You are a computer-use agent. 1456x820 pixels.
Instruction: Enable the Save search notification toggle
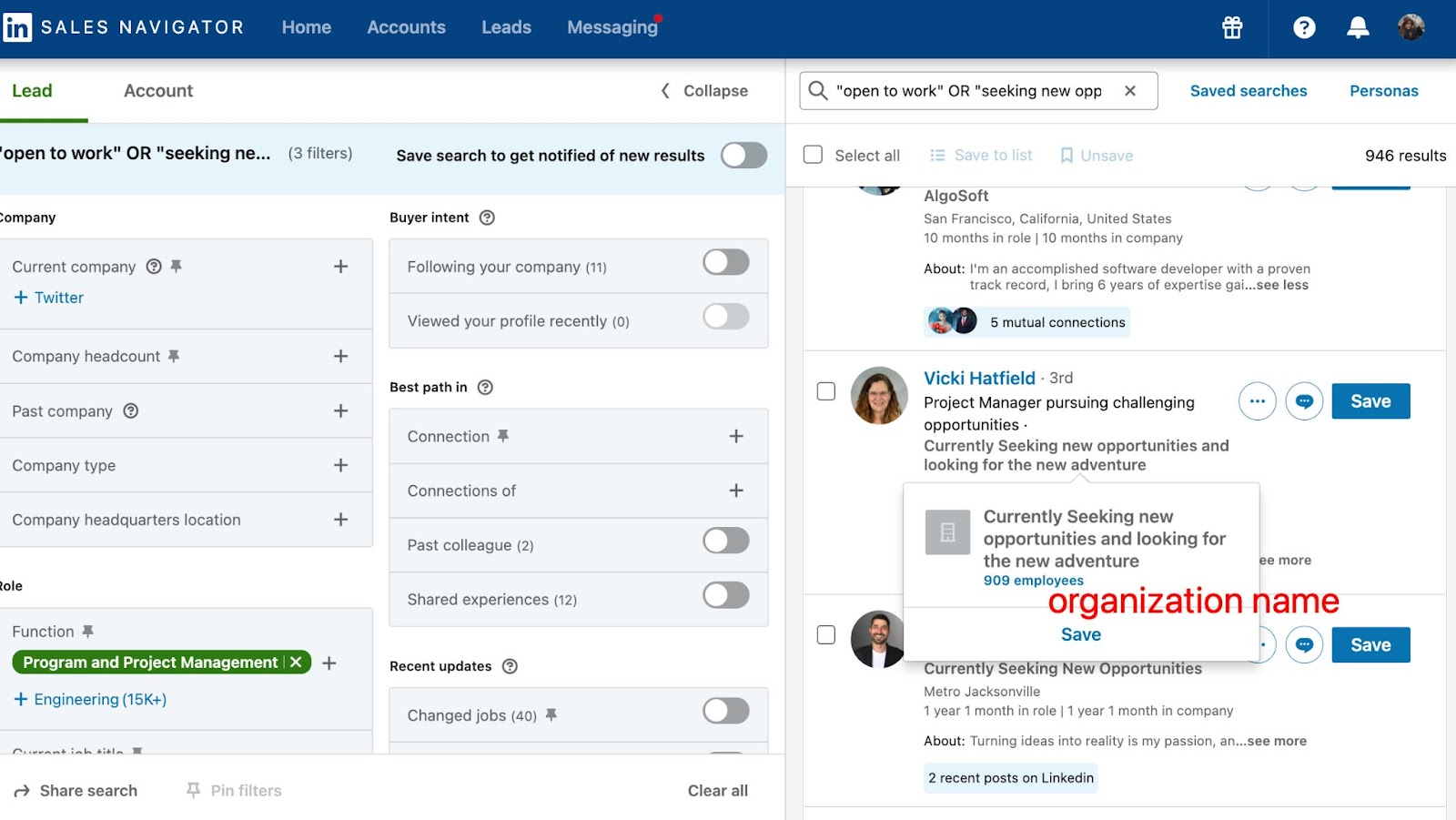point(743,155)
